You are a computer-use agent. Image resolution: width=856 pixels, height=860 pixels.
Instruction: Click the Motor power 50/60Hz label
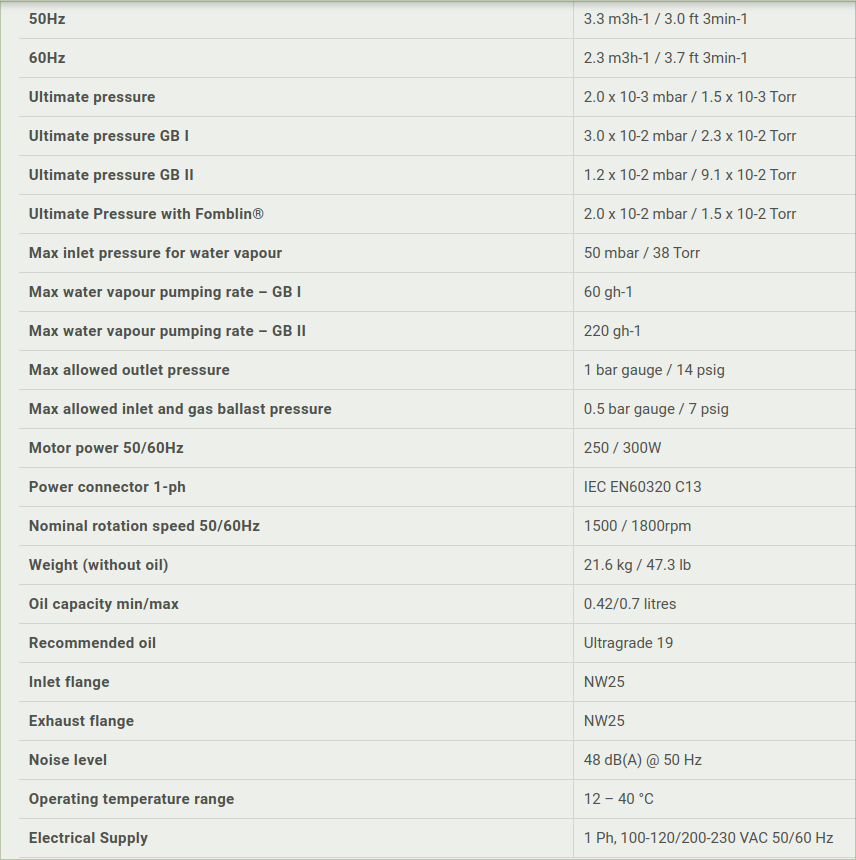106,448
